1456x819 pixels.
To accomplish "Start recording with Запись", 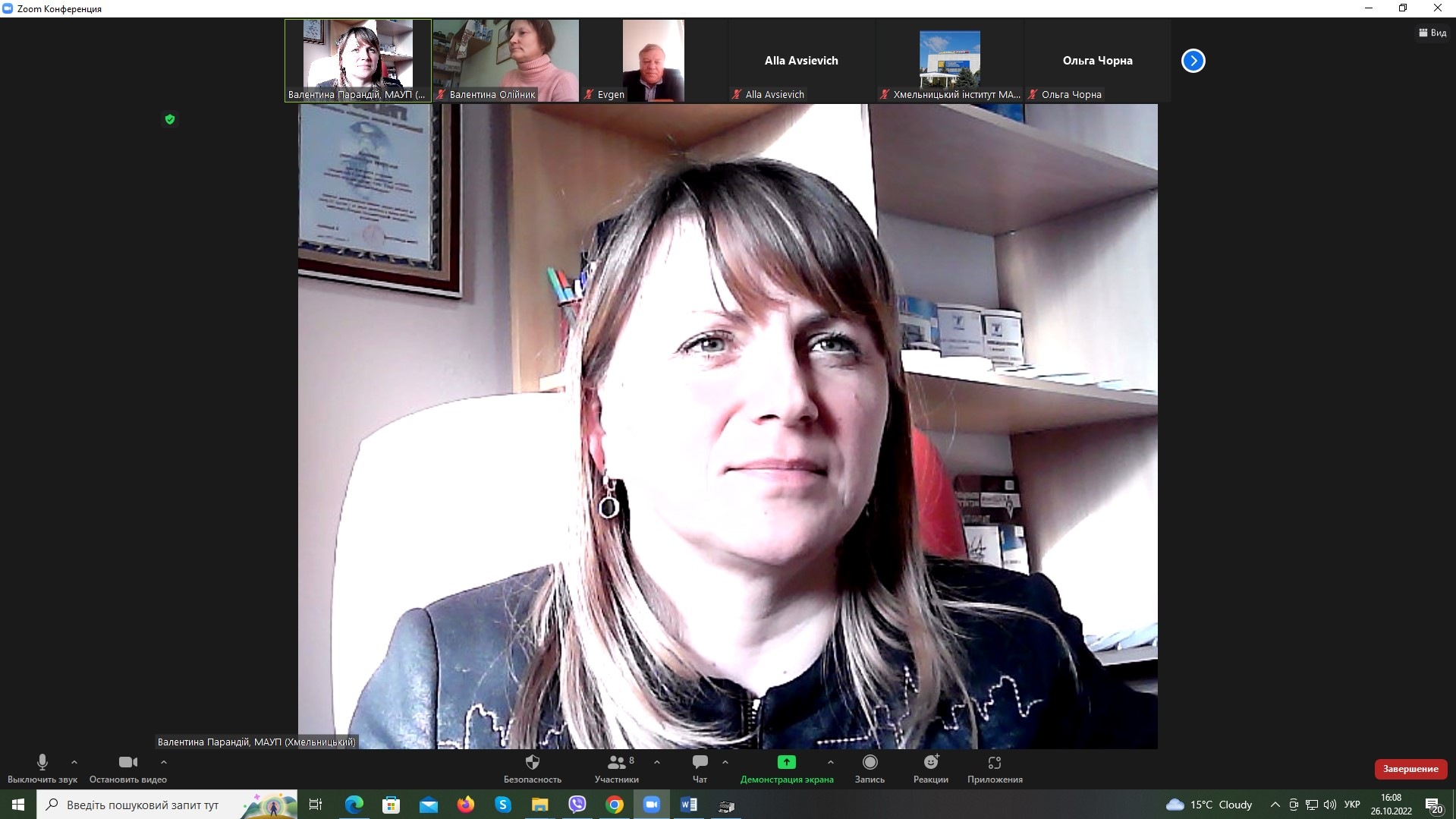I will click(x=870, y=768).
